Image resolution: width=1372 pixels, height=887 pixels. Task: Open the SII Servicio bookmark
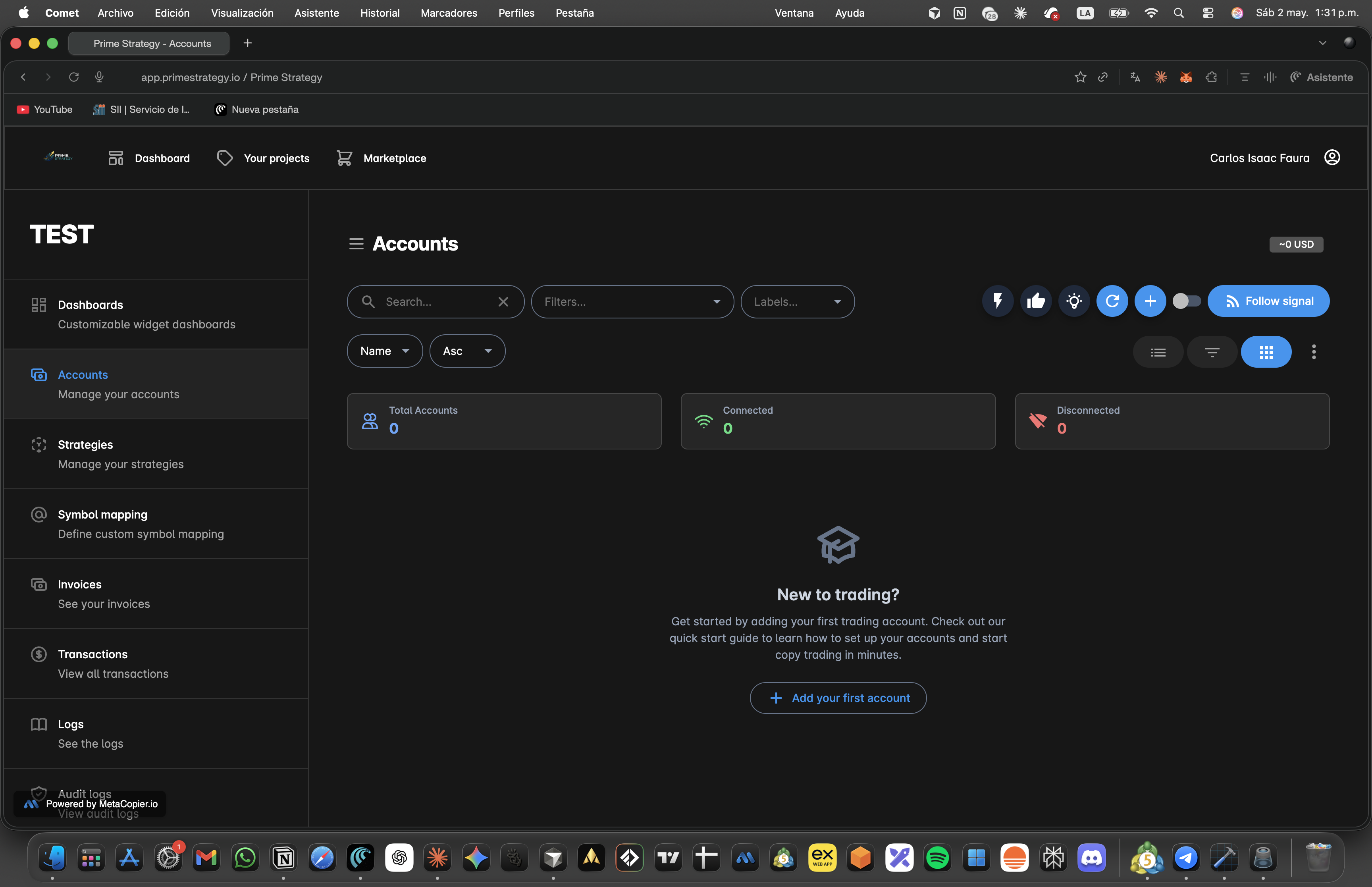142,110
